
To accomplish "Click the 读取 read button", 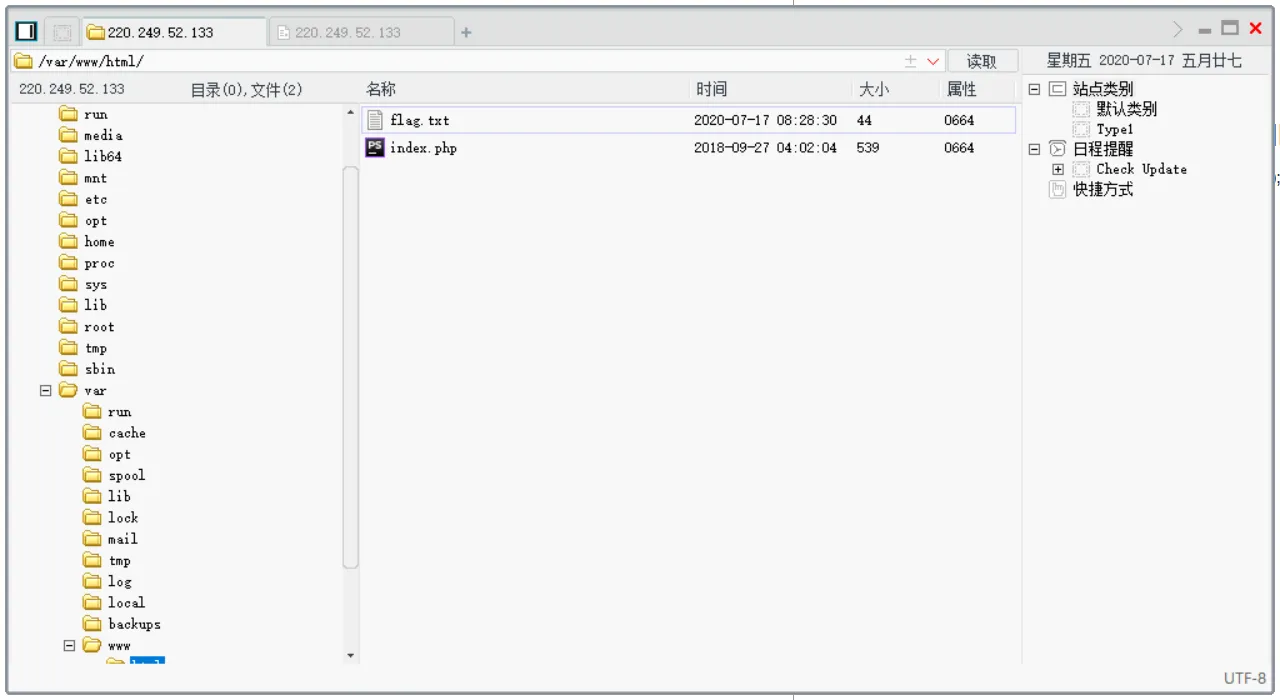I will [x=982, y=61].
